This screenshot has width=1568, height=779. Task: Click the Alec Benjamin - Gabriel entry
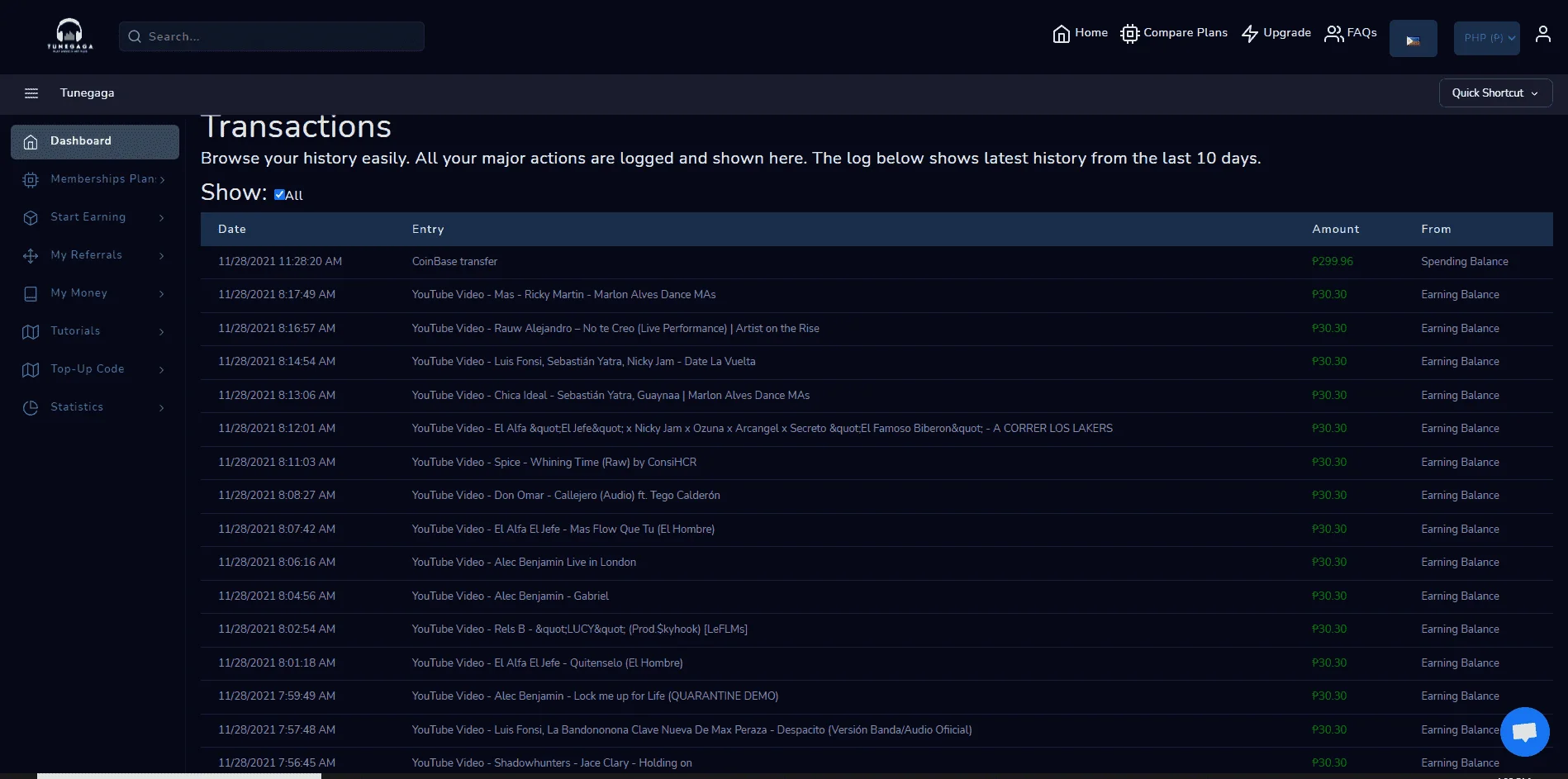tap(511, 596)
